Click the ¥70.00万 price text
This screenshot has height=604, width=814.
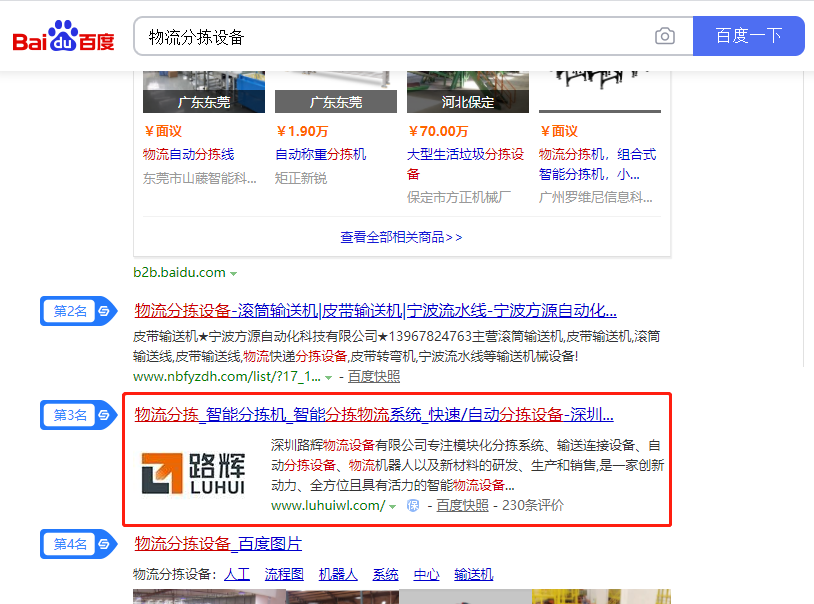click(438, 131)
